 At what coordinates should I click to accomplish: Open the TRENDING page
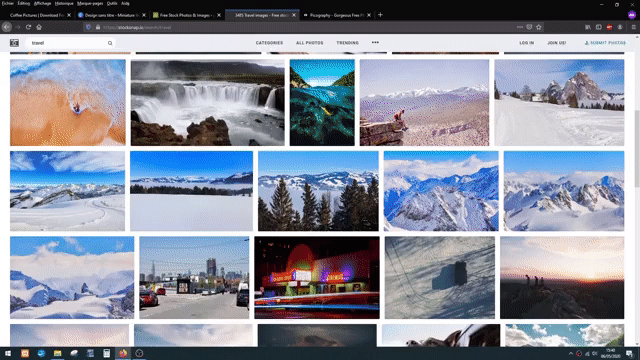[347, 43]
